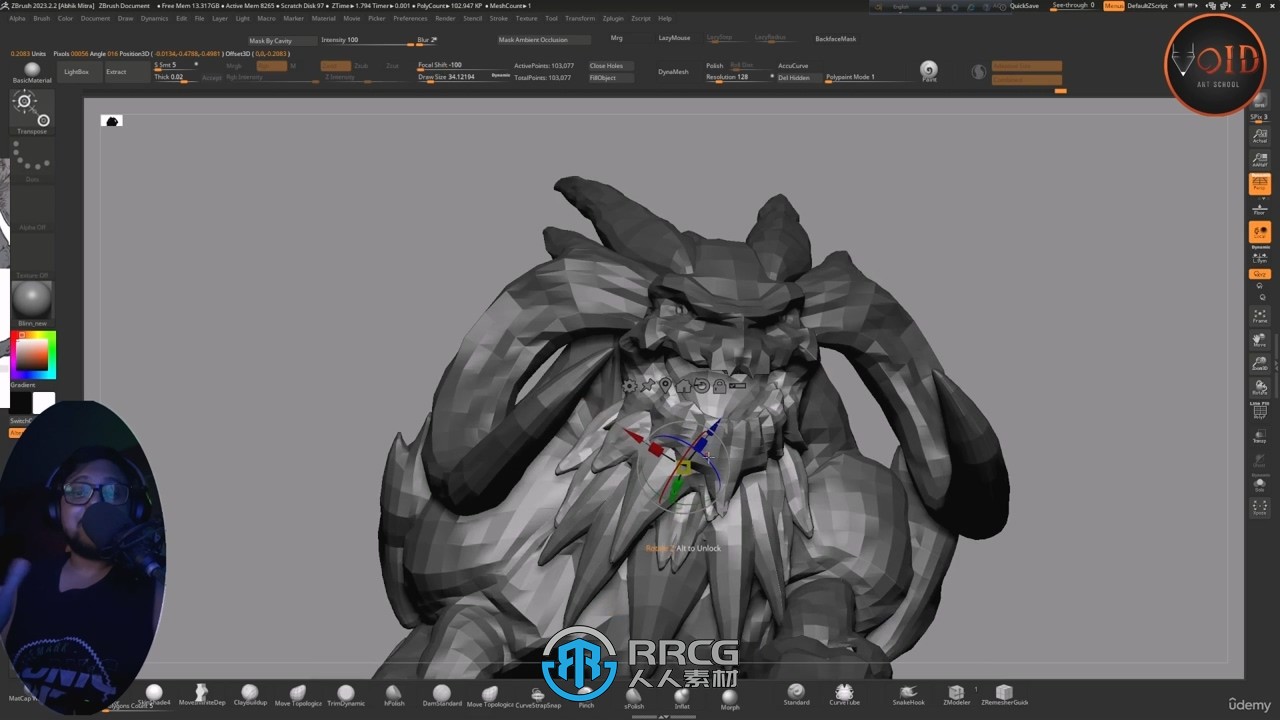1280x720 pixels.
Task: Open the Render menu
Action: (445, 18)
